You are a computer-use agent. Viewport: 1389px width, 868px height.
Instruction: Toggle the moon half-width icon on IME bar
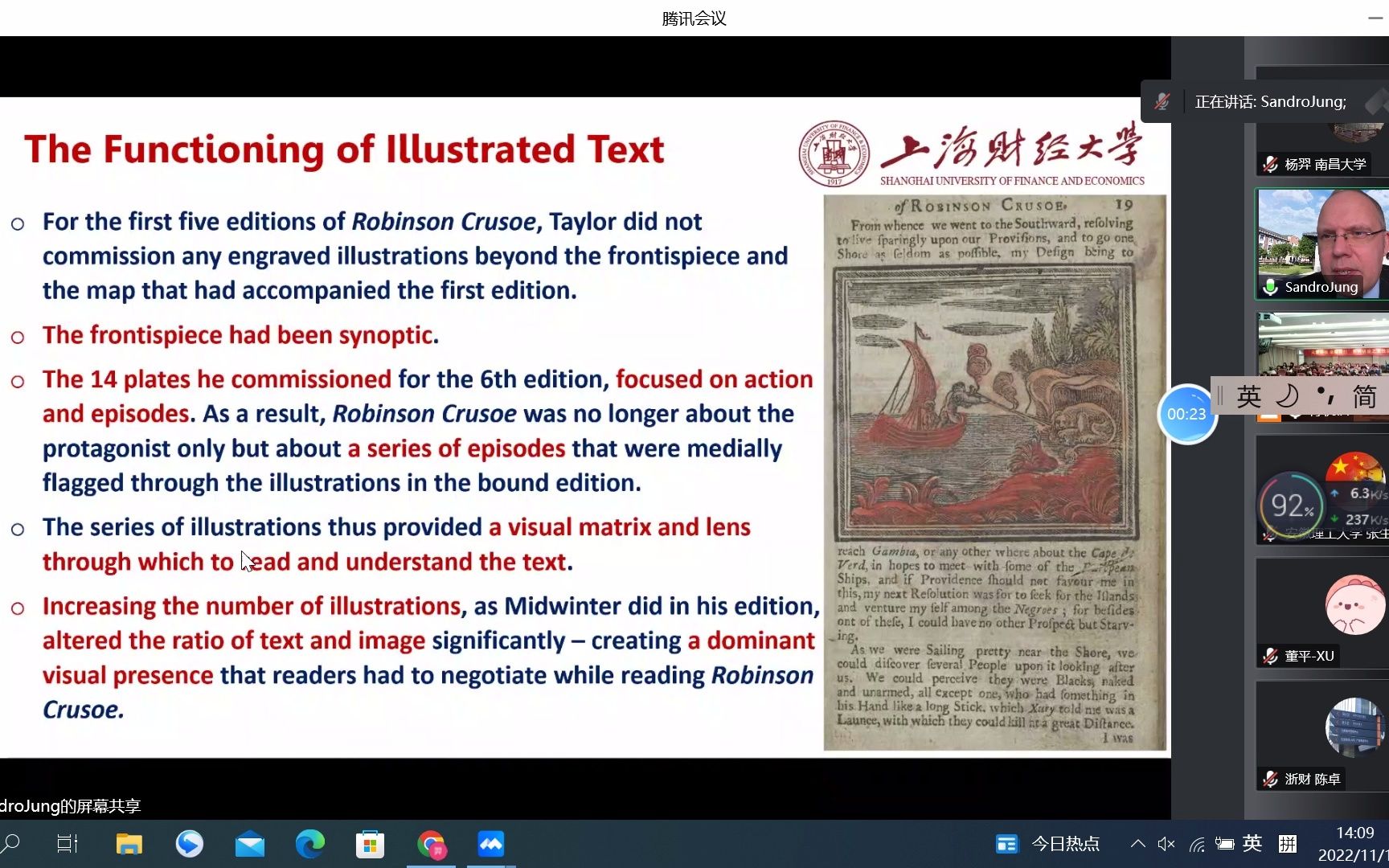click(1287, 395)
